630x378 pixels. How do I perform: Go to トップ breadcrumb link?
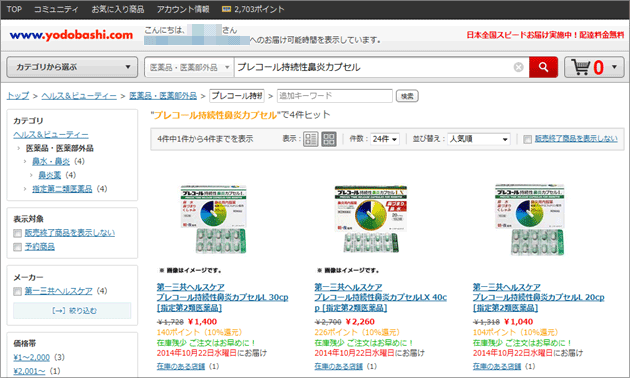tap(18, 96)
